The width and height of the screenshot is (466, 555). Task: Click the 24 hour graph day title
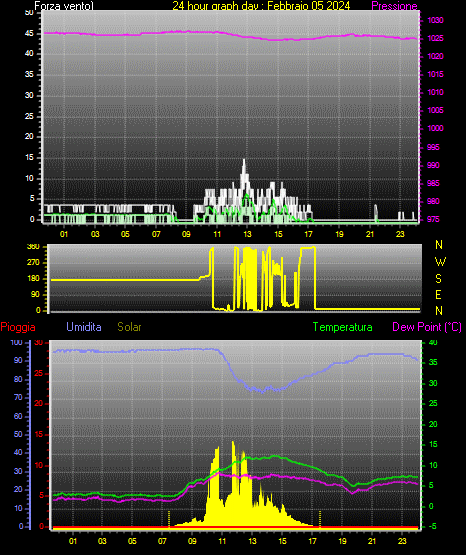(x=261, y=6)
